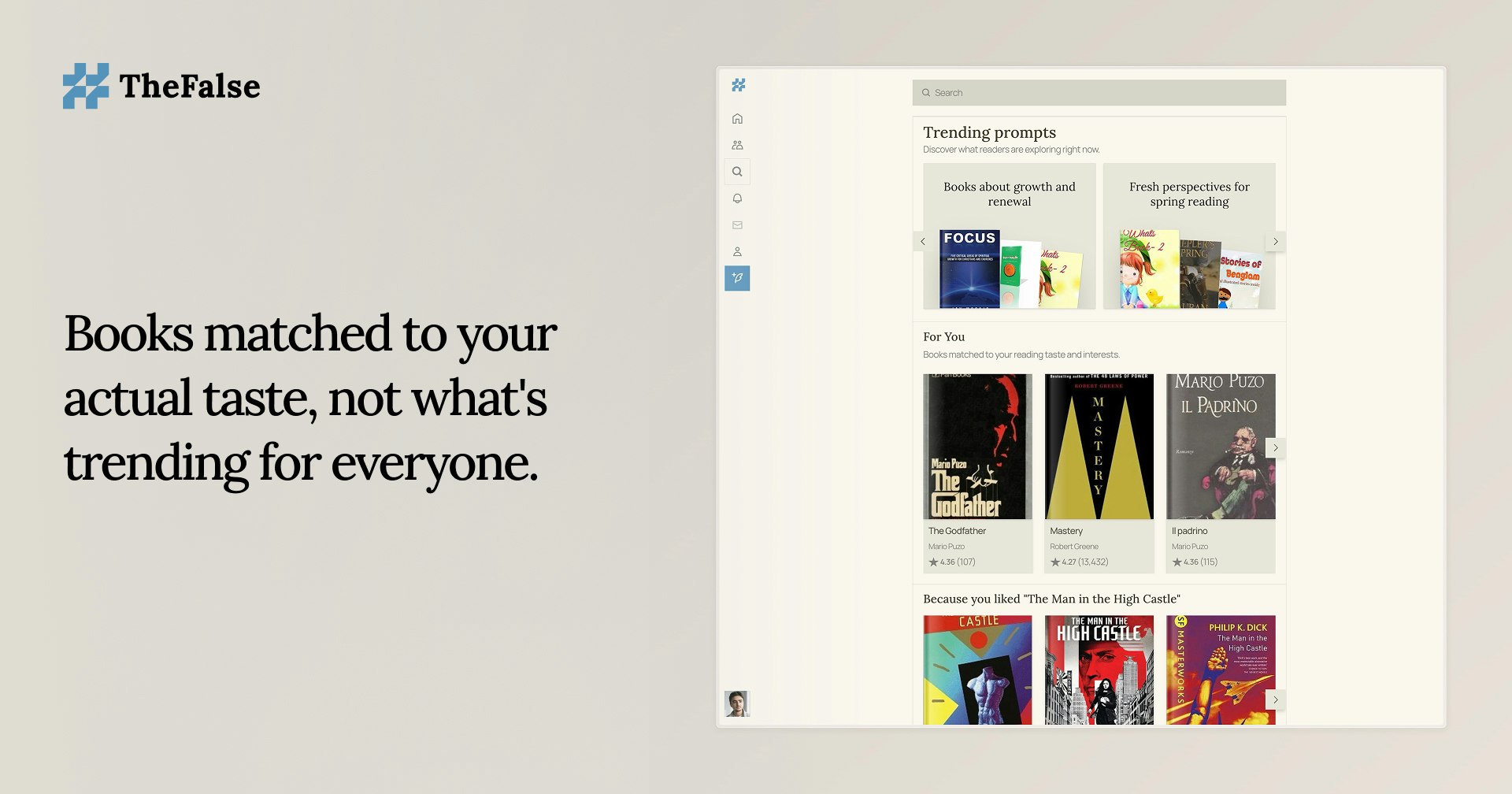
Task: Click the 'Il padrino' title link
Action: 1189,532
